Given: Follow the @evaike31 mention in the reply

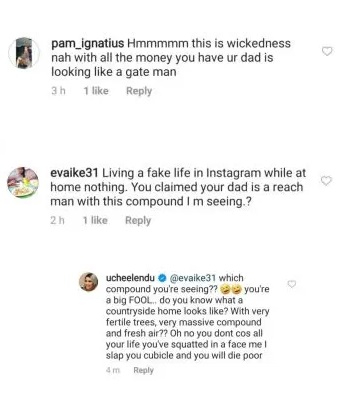Looking at the screenshot, I should [193, 278].
